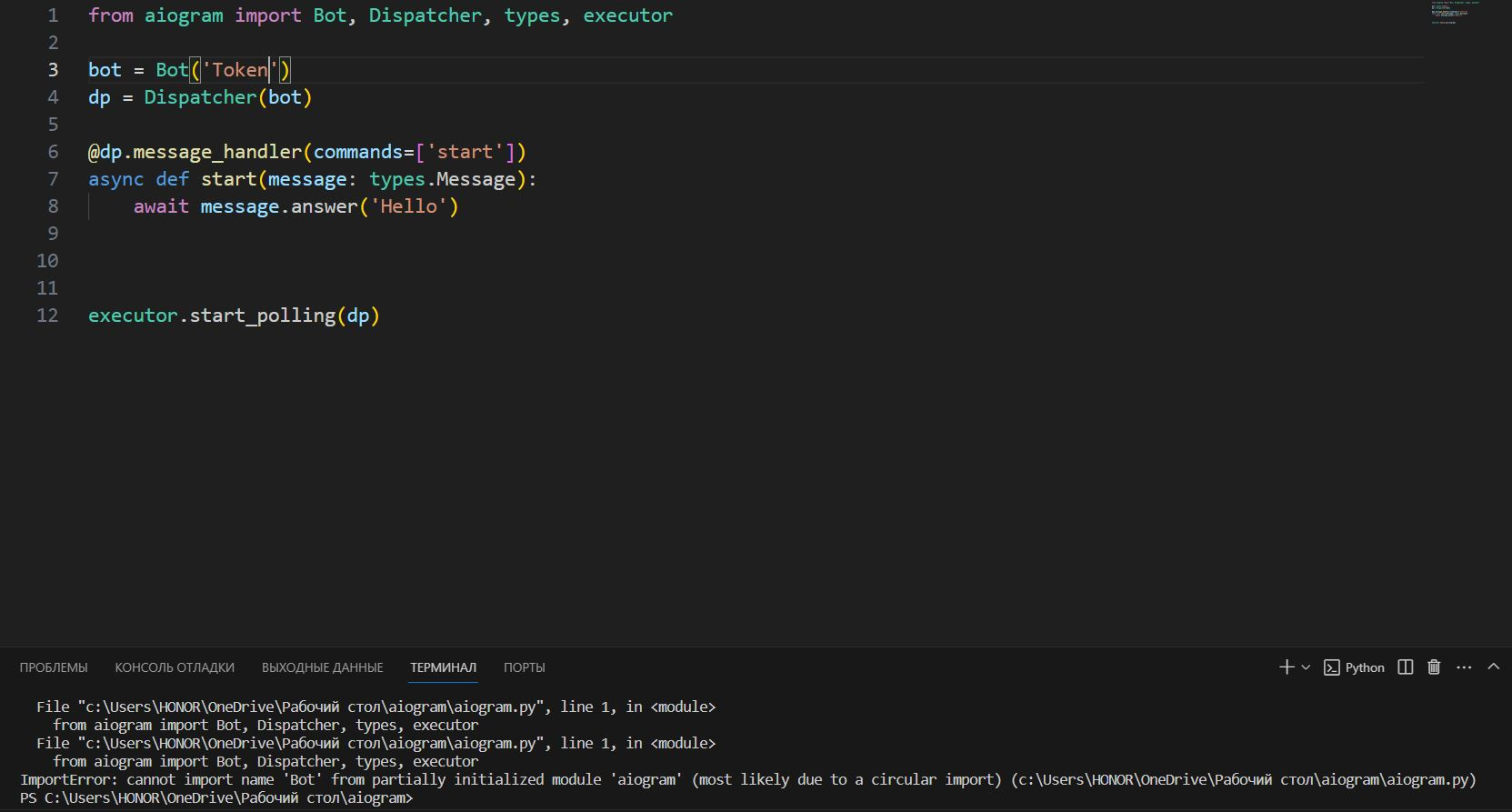Click line number 7 in gutter
The height and width of the screenshot is (812, 1512).
pyautogui.click(x=53, y=179)
